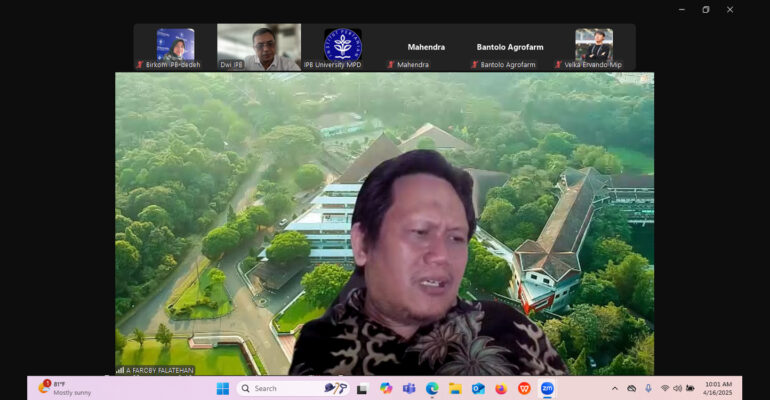
Task: Select the Dwi IPB participant video thumbnail
Action: (x=259, y=46)
